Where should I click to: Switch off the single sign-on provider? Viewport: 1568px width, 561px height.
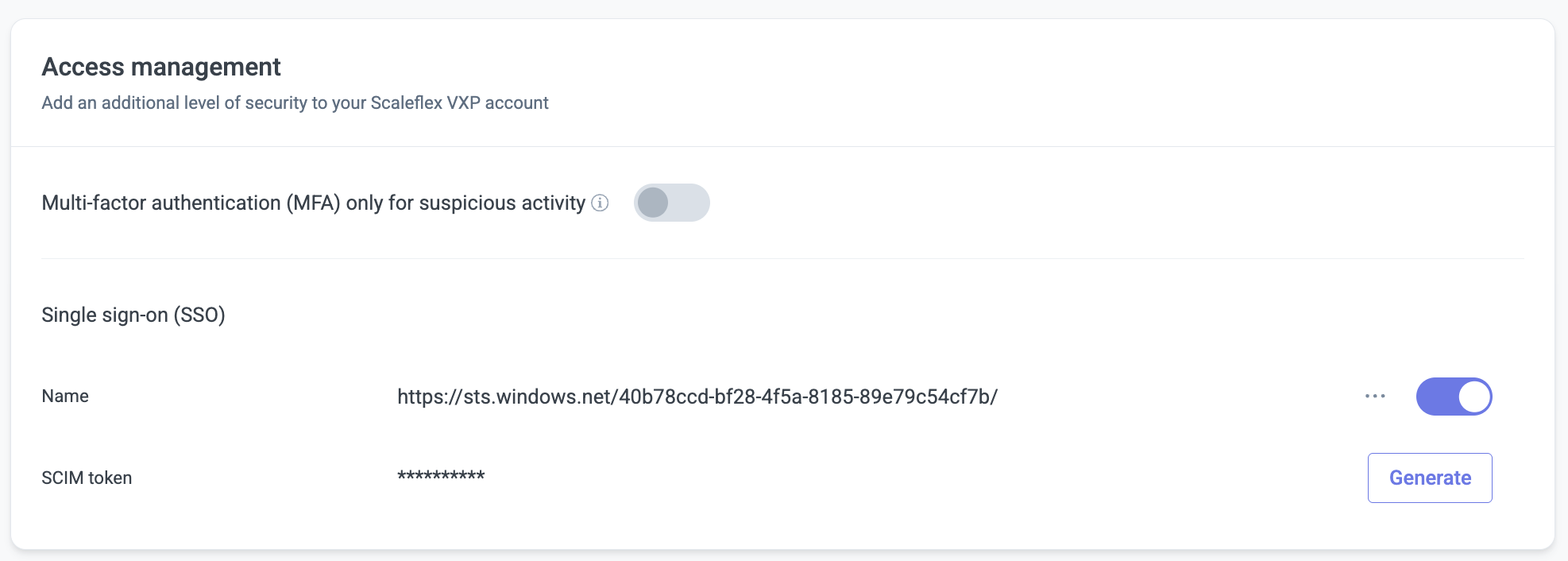click(x=1454, y=397)
